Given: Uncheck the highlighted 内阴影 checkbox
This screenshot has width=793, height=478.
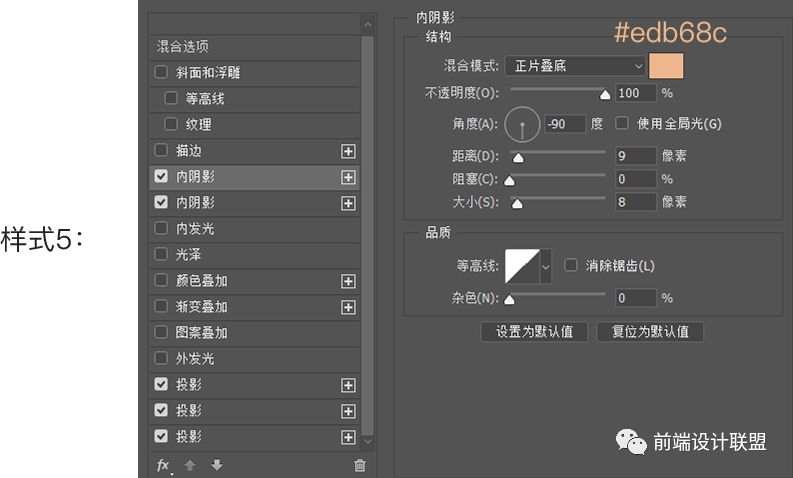Looking at the screenshot, I should [x=161, y=176].
